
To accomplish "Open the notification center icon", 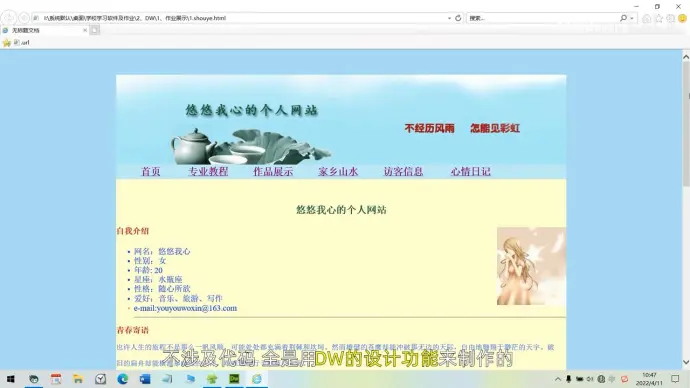I will 675,379.
